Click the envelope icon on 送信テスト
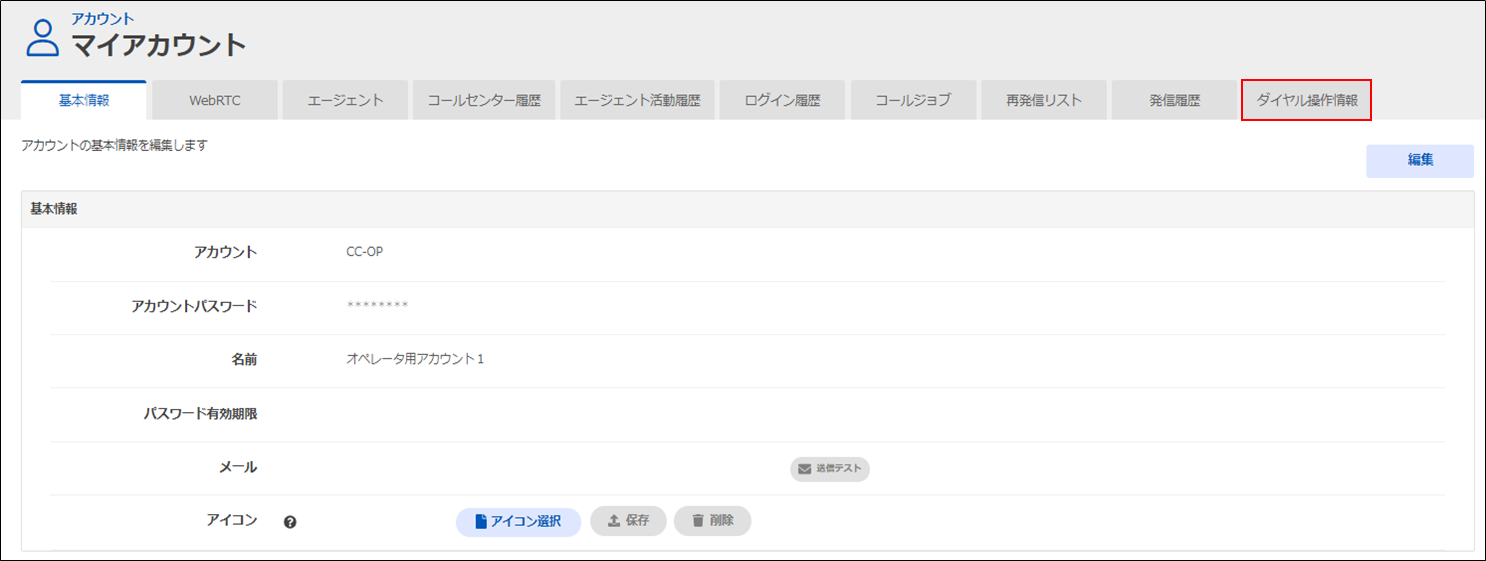1486x561 pixels. point(804,468)
